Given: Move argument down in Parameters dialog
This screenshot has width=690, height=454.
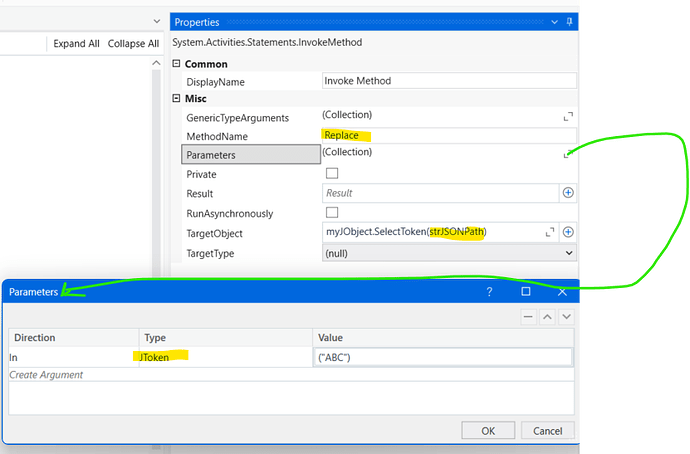Looking at the screenshot, I should (x=566, y=317).
